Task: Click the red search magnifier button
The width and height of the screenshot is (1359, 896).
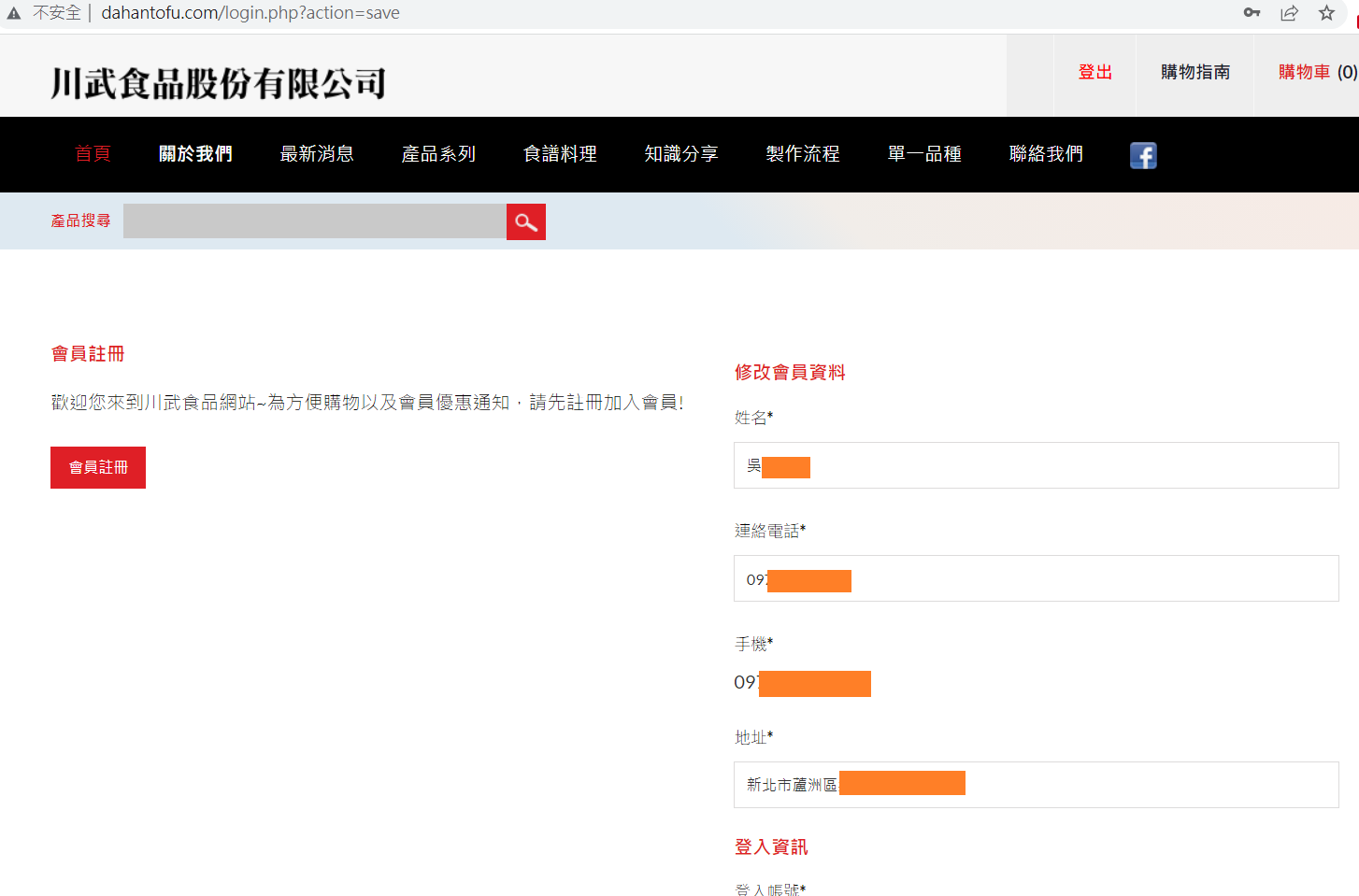Action: 526,222
